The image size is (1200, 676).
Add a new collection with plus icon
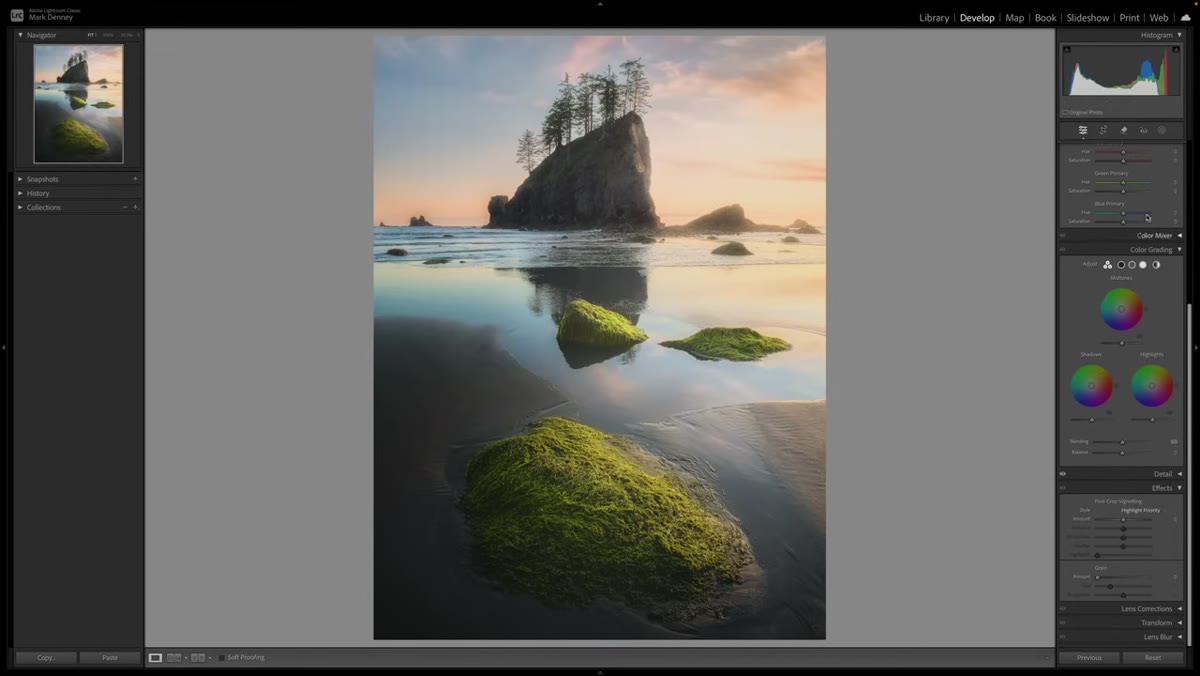[x=135, y=207]
